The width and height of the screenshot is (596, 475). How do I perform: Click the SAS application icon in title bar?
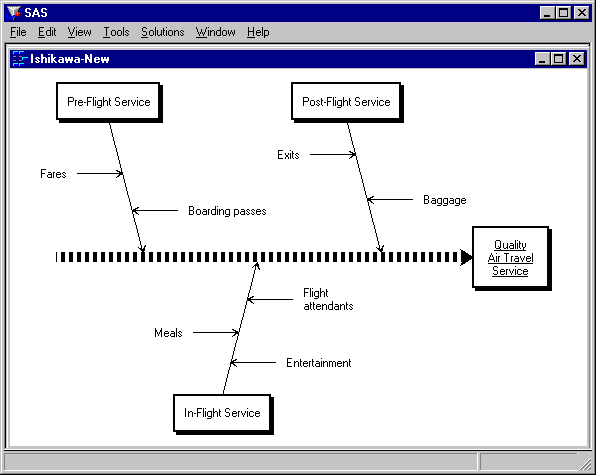tap(14, 13)
